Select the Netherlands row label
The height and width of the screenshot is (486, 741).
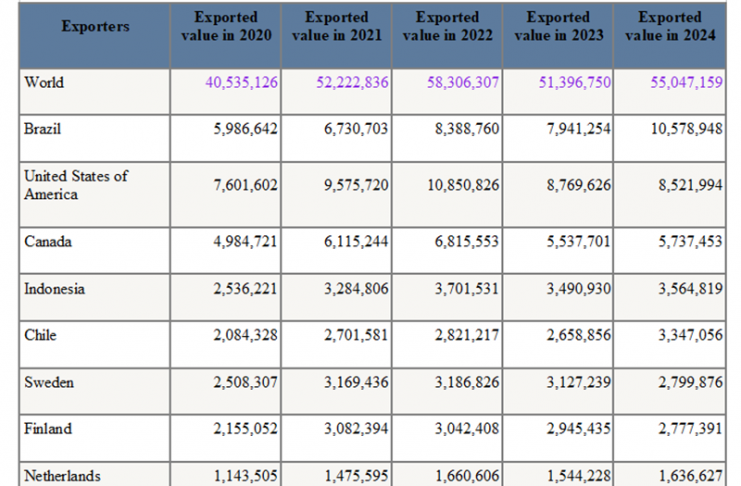pyautogui.click(x=62, y=476)
